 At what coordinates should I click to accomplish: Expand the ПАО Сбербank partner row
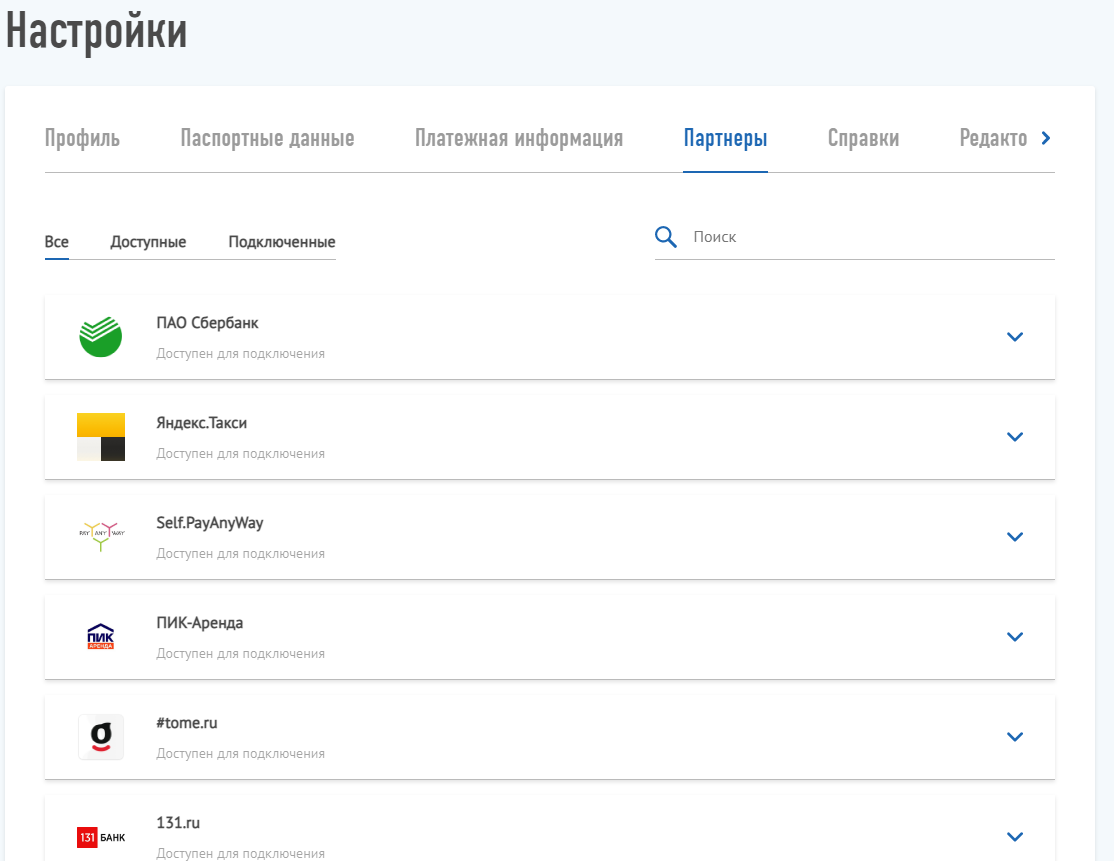point(1015,337)
